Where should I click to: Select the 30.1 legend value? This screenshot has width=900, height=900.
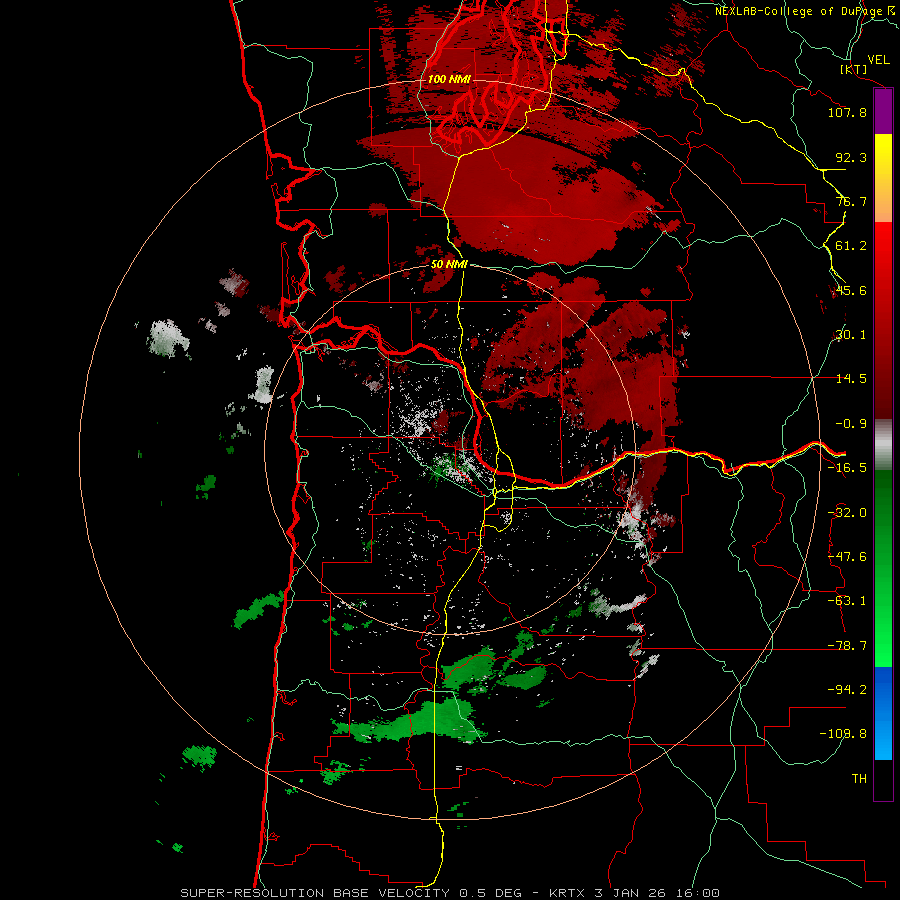click(851, 335)
